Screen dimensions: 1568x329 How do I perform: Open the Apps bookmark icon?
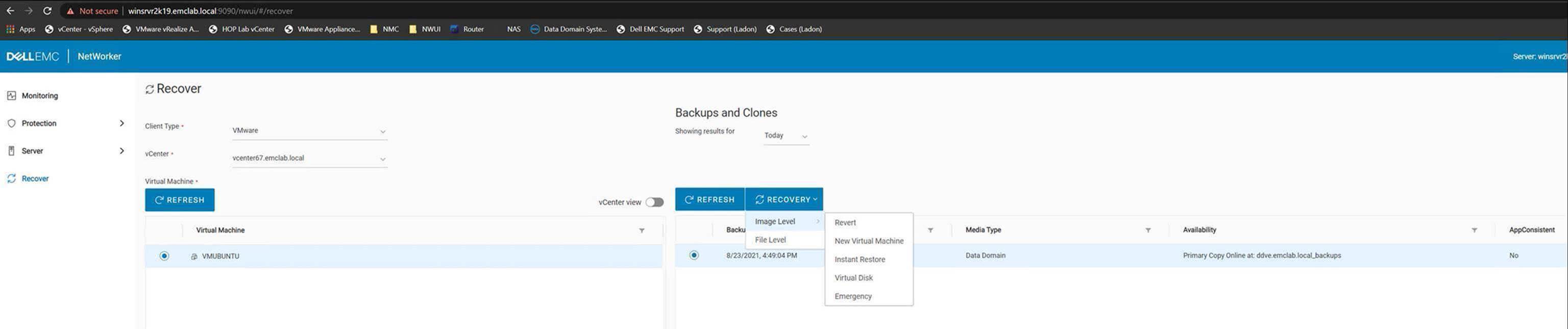click(x=10, y=29)
